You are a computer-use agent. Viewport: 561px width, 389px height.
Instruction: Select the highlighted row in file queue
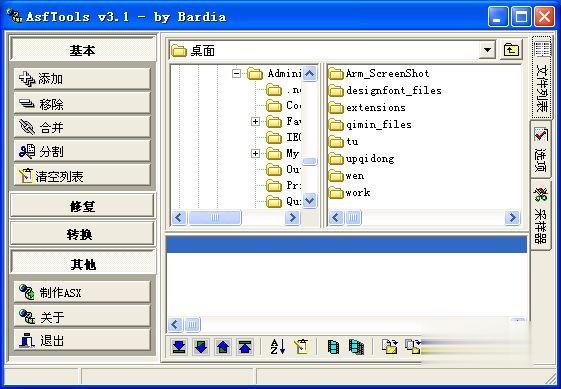tap(347, 244)
